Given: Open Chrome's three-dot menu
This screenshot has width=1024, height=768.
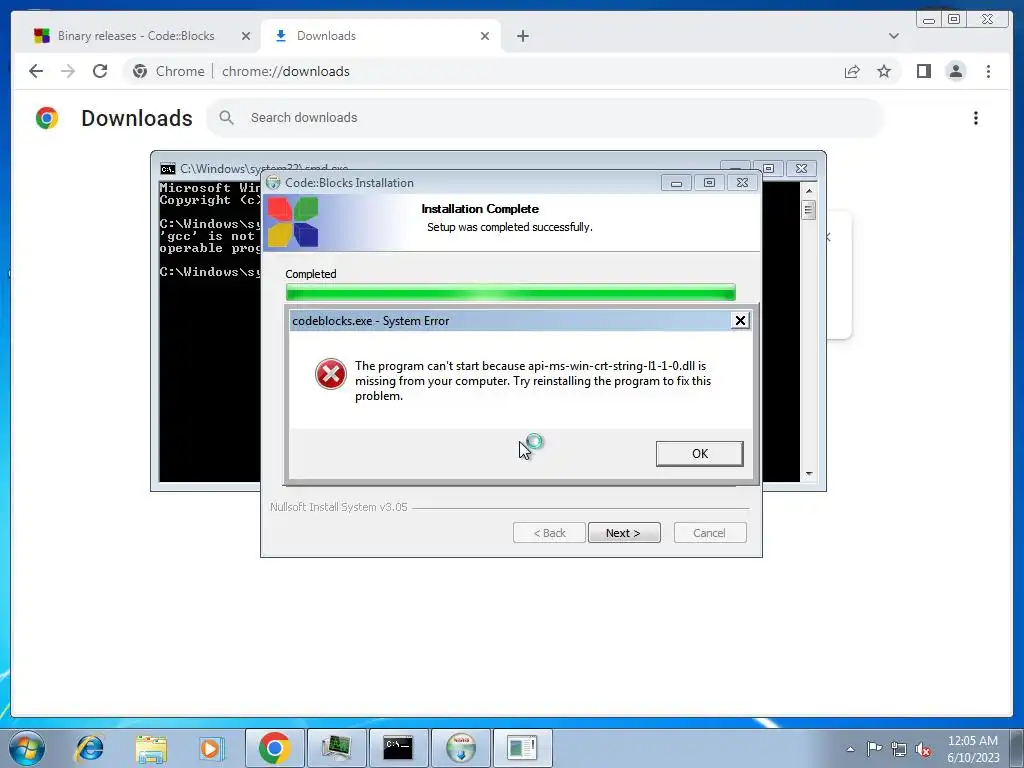Looking at the screenshot, I should point(988,71).
